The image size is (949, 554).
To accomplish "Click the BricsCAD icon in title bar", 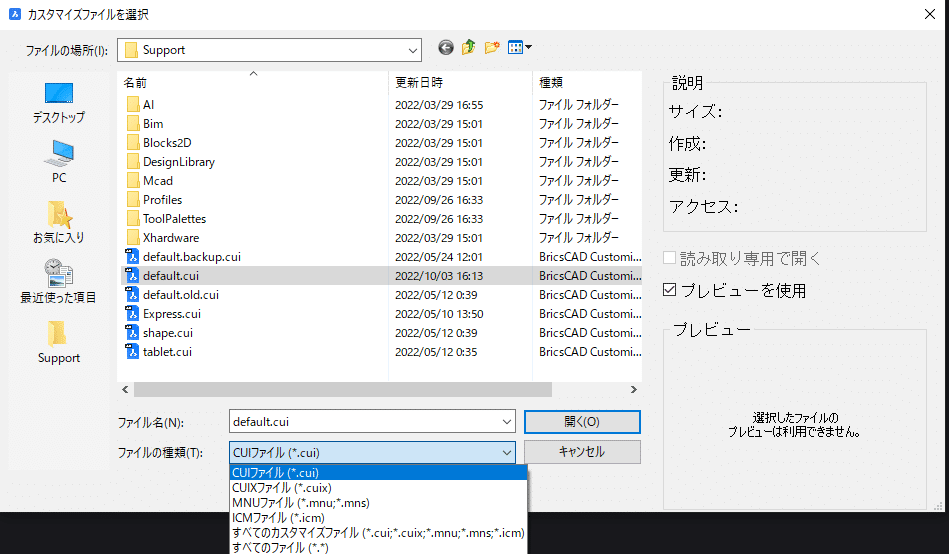I will (x=15, y=14).
